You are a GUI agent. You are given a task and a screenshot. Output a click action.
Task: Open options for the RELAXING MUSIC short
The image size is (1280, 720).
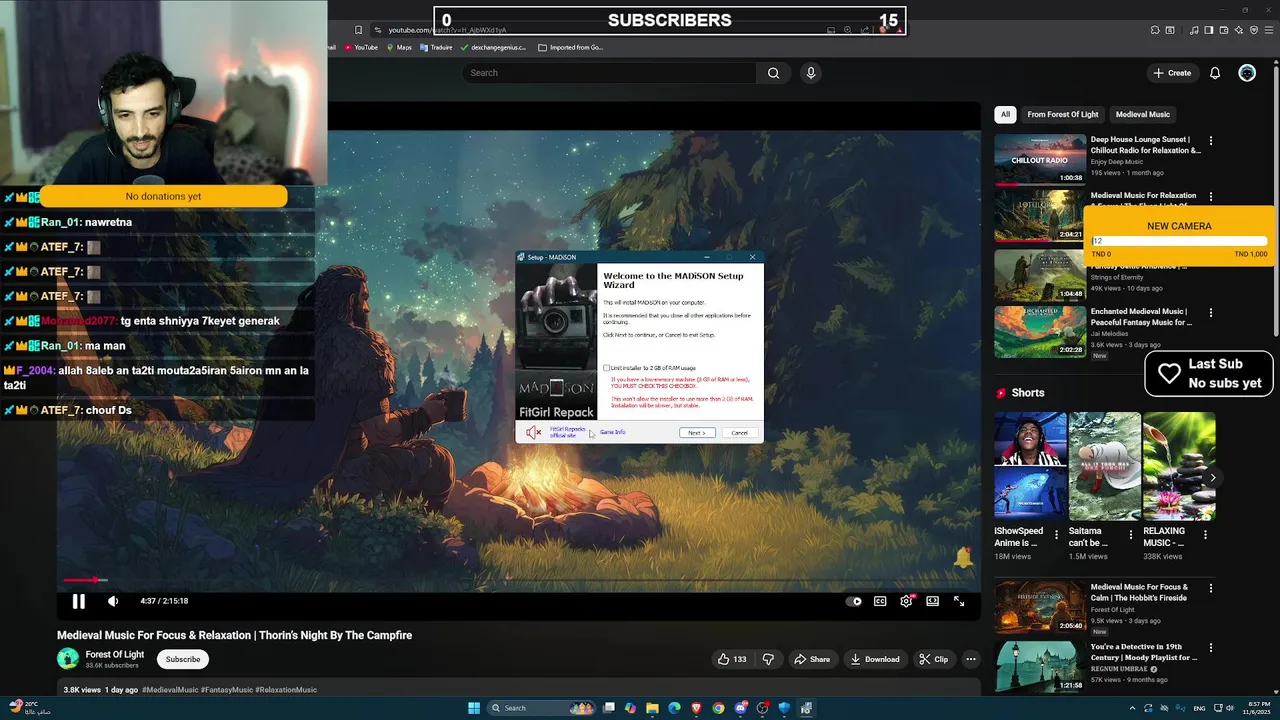point(1206,534)
